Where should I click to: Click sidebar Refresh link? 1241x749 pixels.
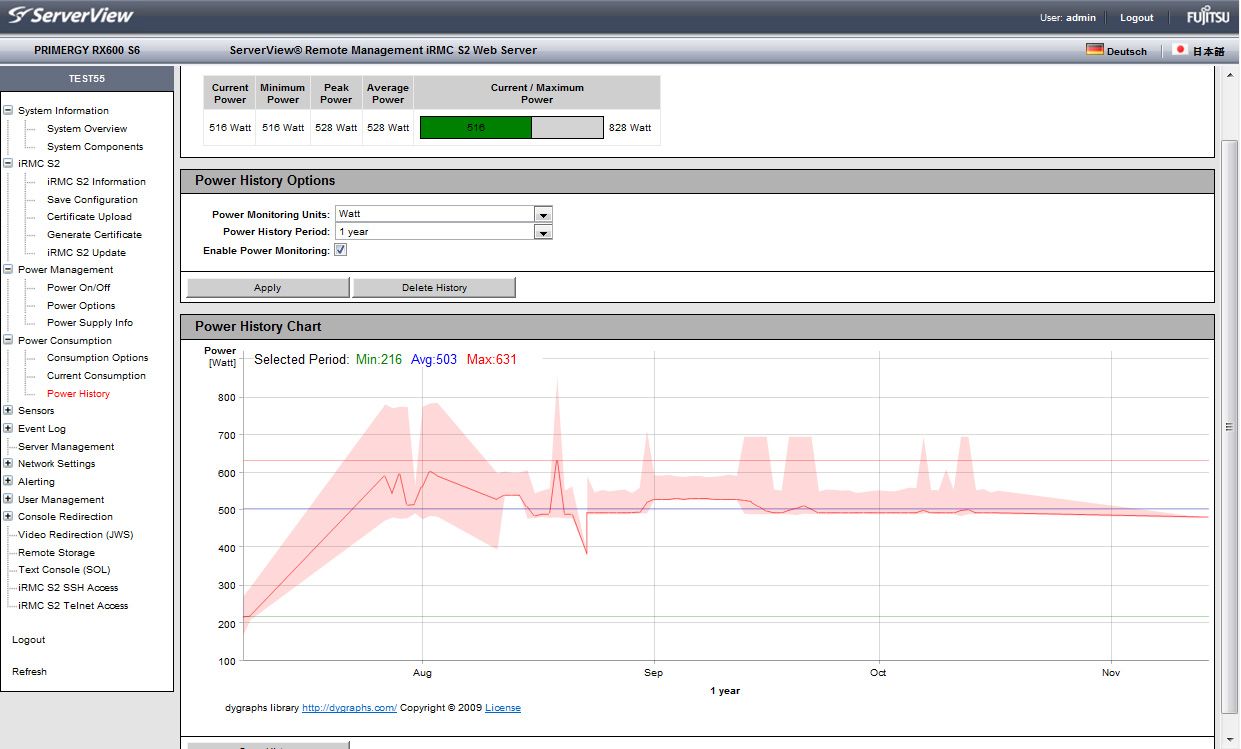[x=29, y=672]
